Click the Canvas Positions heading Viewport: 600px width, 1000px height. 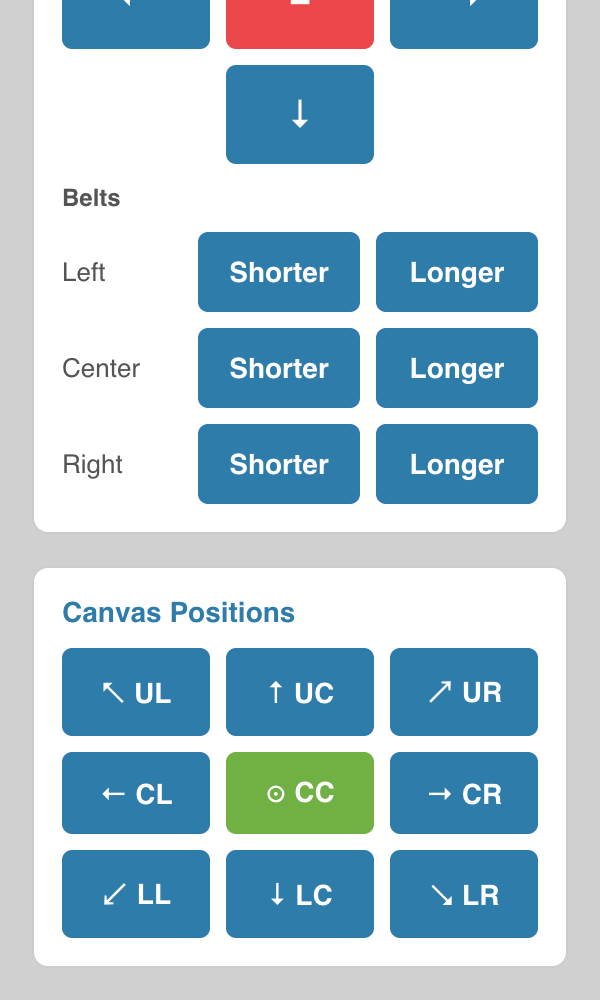coord(179,613)
